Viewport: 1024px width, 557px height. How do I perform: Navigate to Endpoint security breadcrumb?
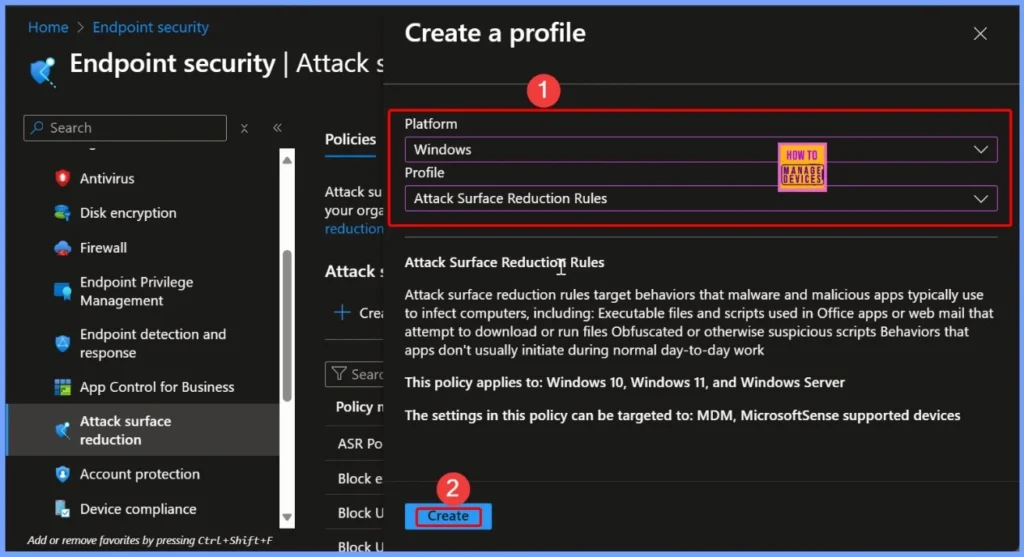pos(151,27)
